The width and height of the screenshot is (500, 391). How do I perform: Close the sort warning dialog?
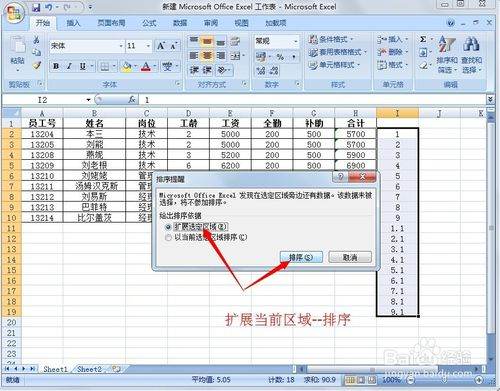(362, 177)
